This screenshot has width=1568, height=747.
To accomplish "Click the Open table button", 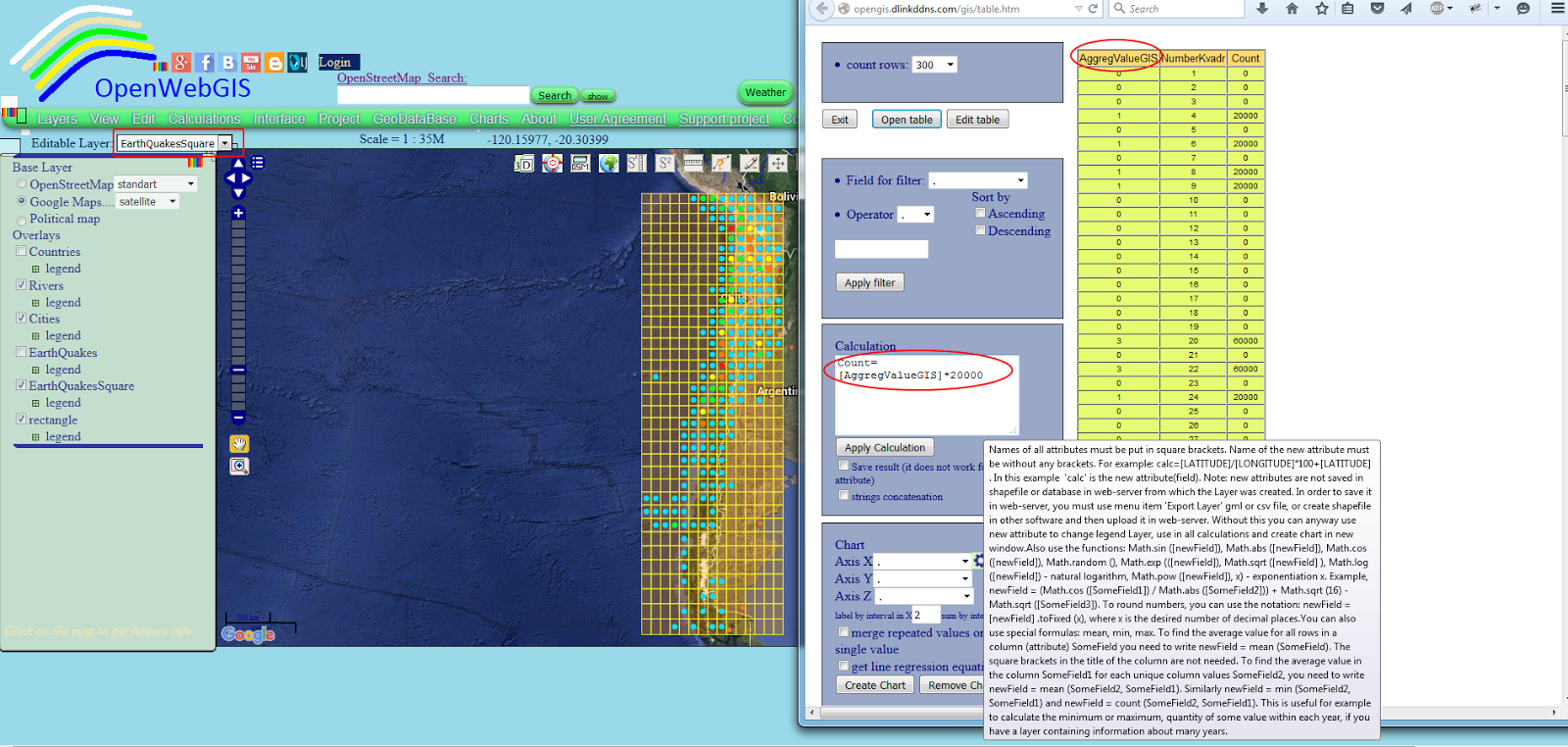I will [906, 120].
